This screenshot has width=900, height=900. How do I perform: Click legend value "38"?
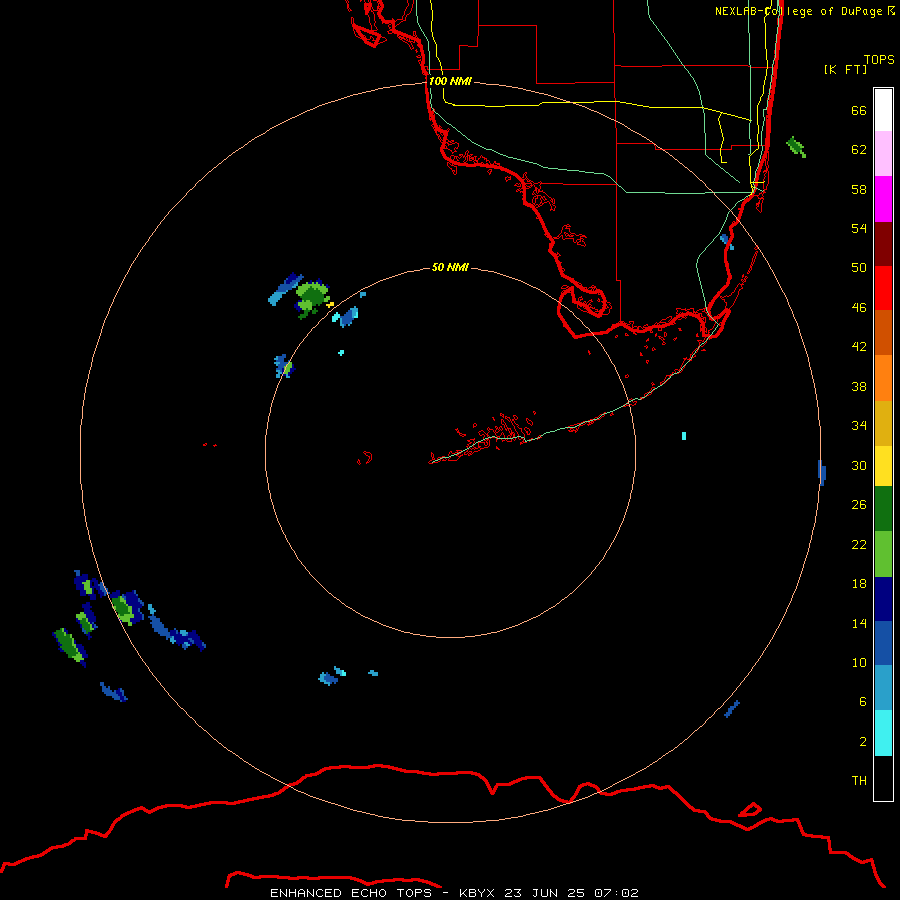(x=859, y=387)
